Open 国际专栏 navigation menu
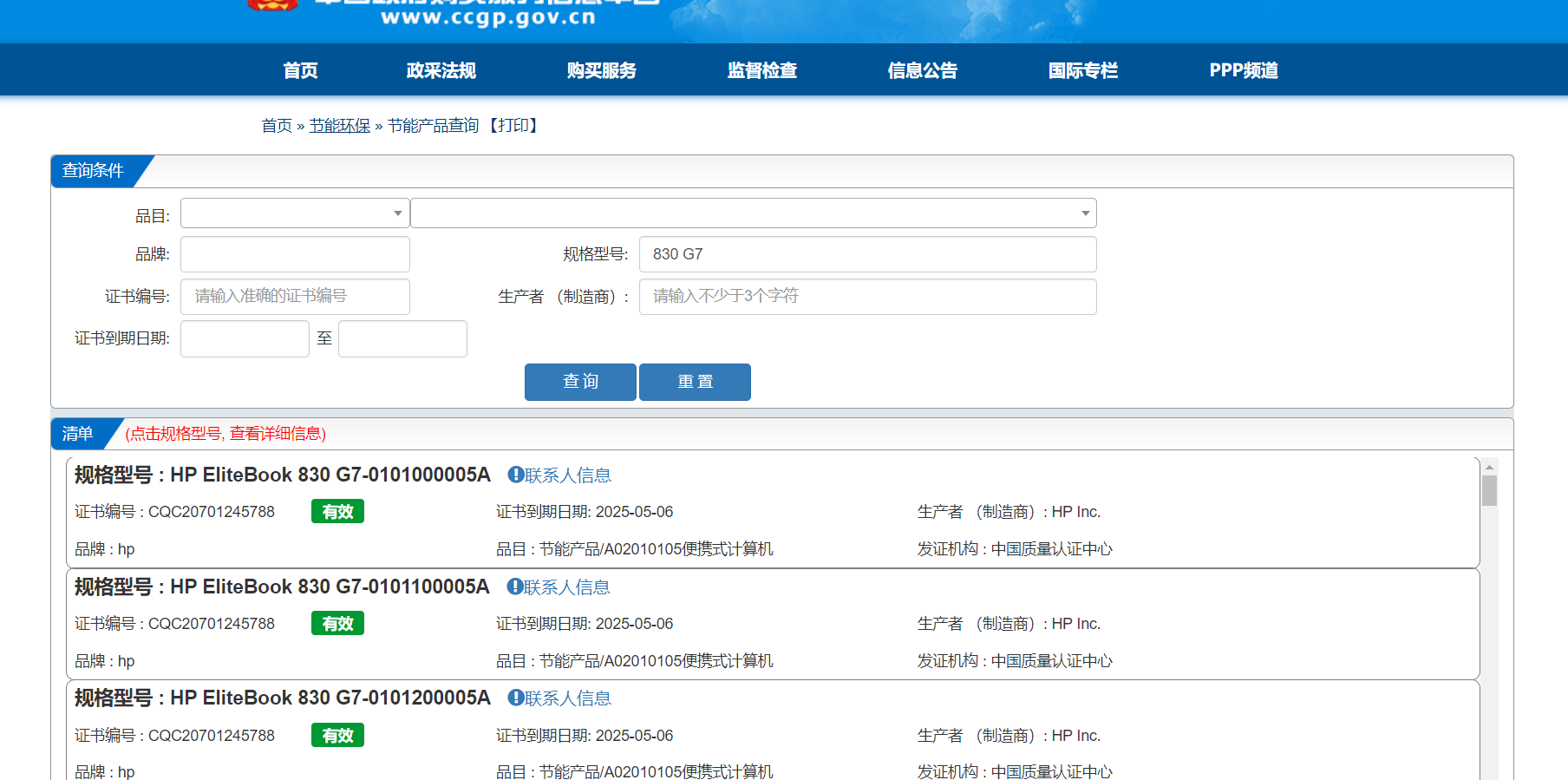Image resolution: width=1568 pixels, height=780 pixels. pyautogui.click(x=1082, y=70)
